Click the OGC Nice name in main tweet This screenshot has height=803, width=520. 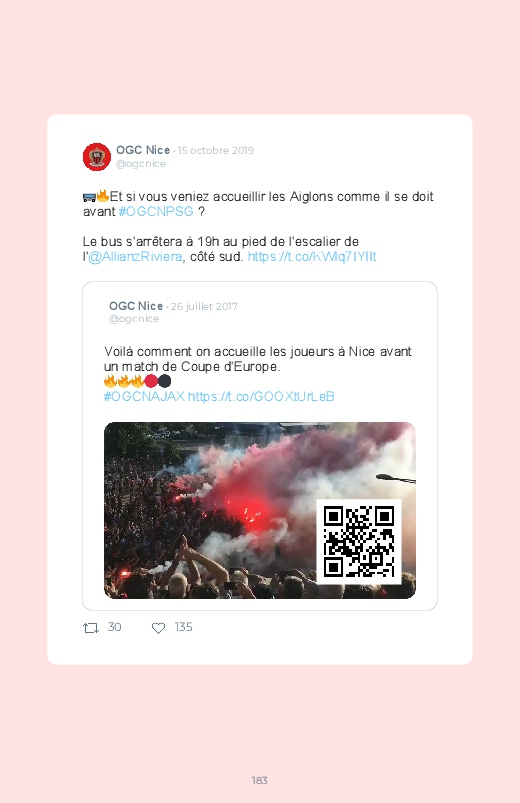pos(143,150)
